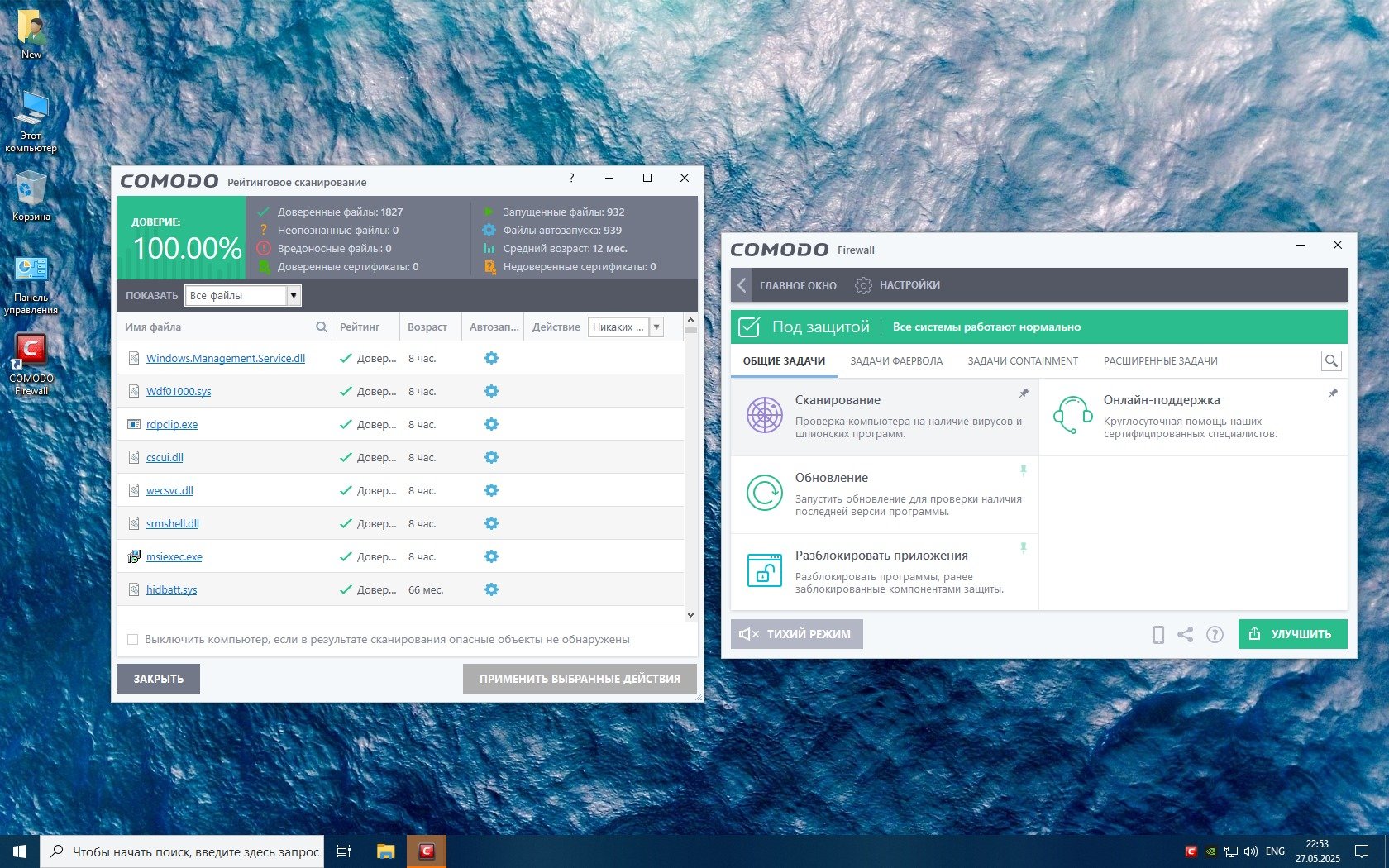This screenshot has height=868, width=1389.
Task: Click search icon in file name column header
Action: [322, 327]
